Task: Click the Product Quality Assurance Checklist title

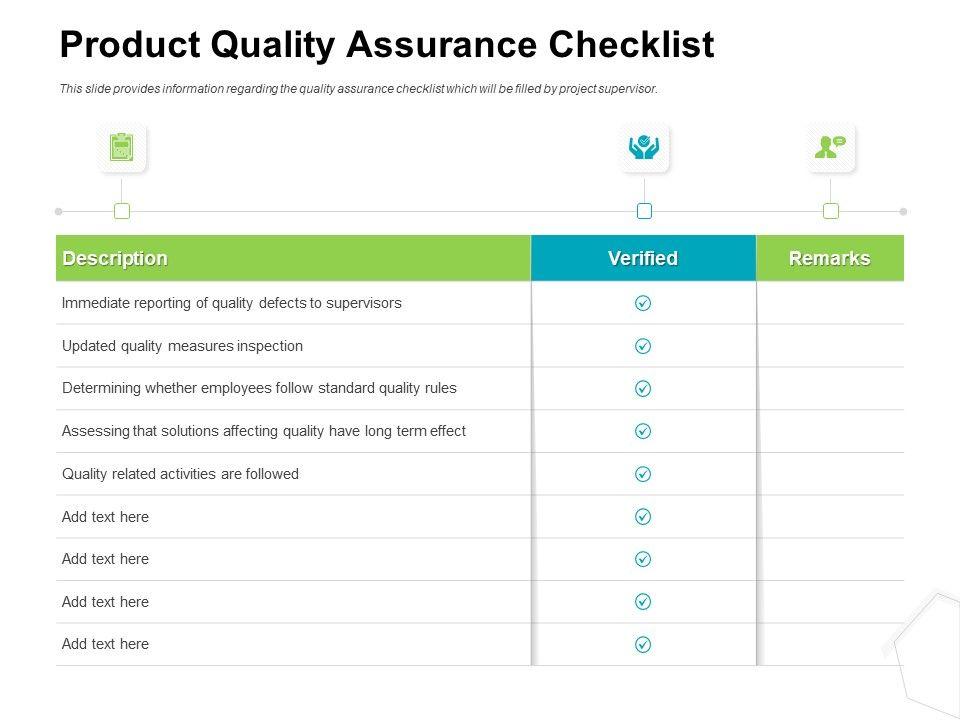Action: (387, 46)
